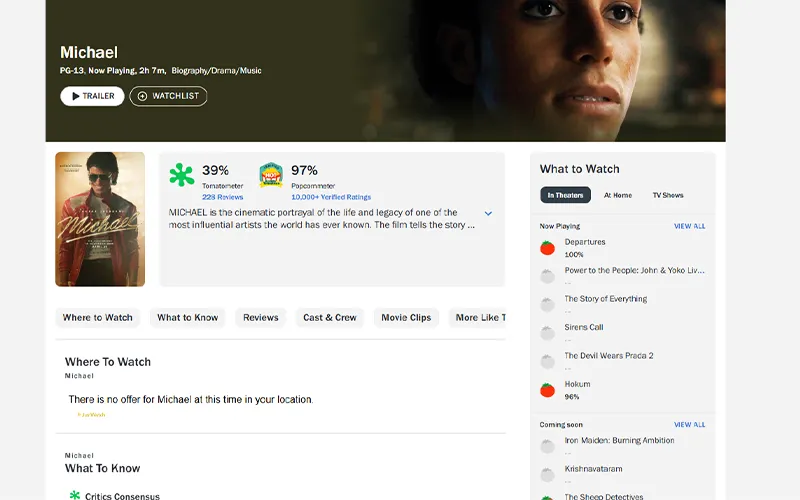Jump to More Like This section
Screen dimensions: 800x500
click(x=478, y=317)
